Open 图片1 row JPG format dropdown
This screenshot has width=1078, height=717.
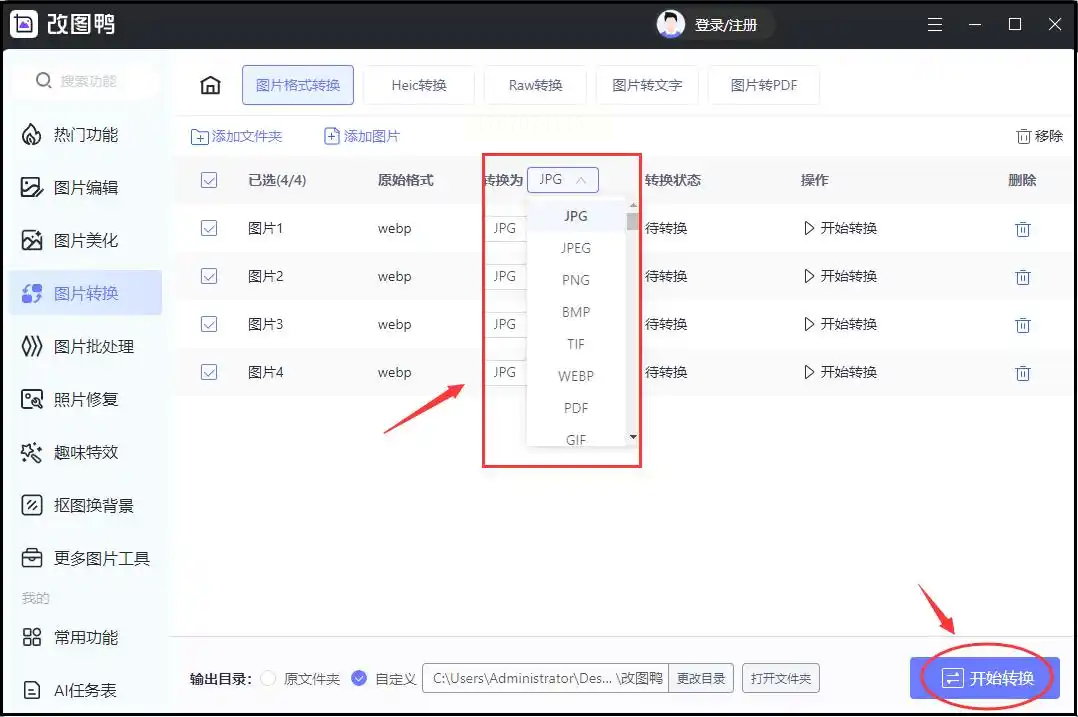point(505,228)
